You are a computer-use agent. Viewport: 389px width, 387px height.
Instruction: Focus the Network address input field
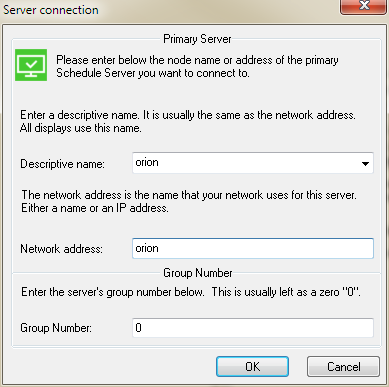coord(253,248)
